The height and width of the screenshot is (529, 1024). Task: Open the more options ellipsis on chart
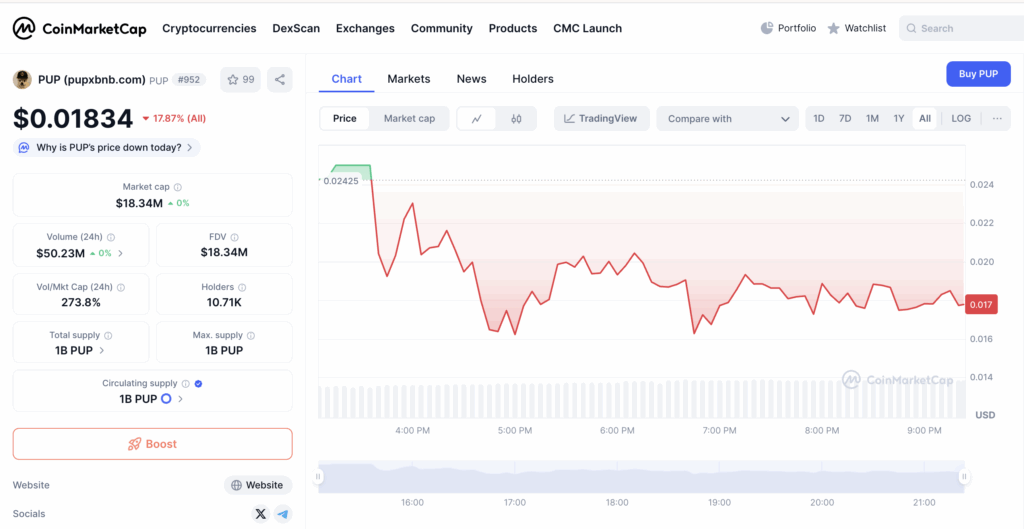coord(997,119)
